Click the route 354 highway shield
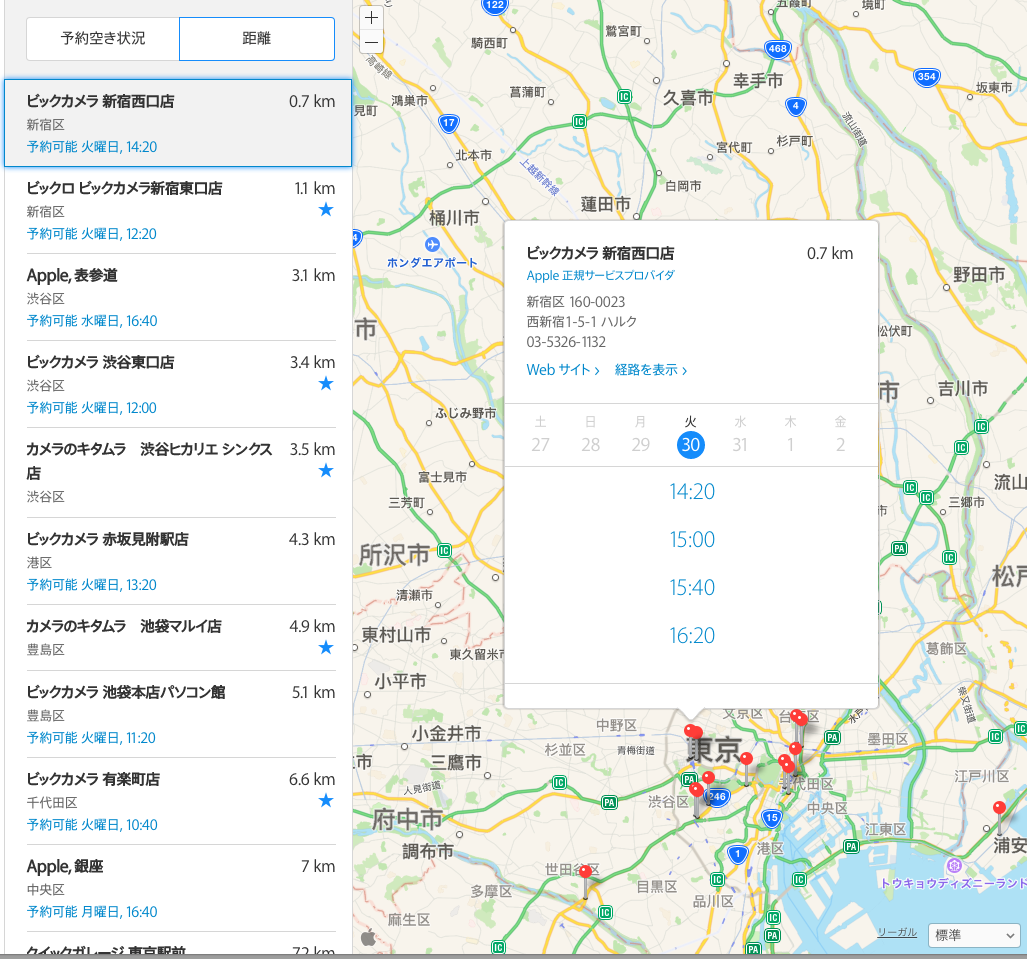Viewport: 1027px width, 959px height. pyautogui.click(x=926, y=77)
